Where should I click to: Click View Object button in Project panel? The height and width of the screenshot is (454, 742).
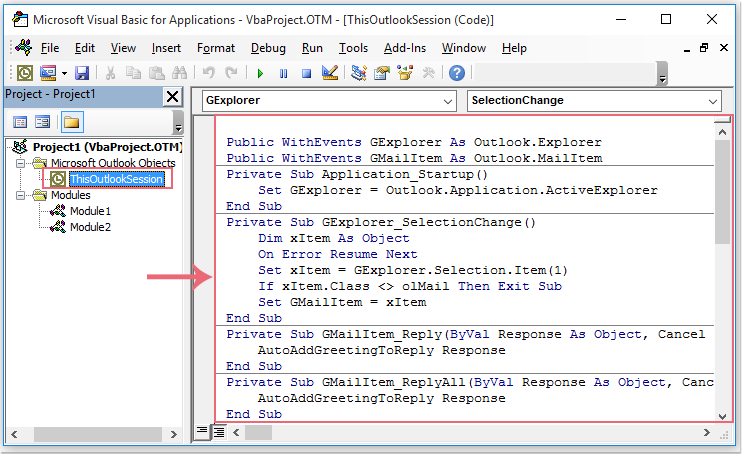click(x=43, y=122)
